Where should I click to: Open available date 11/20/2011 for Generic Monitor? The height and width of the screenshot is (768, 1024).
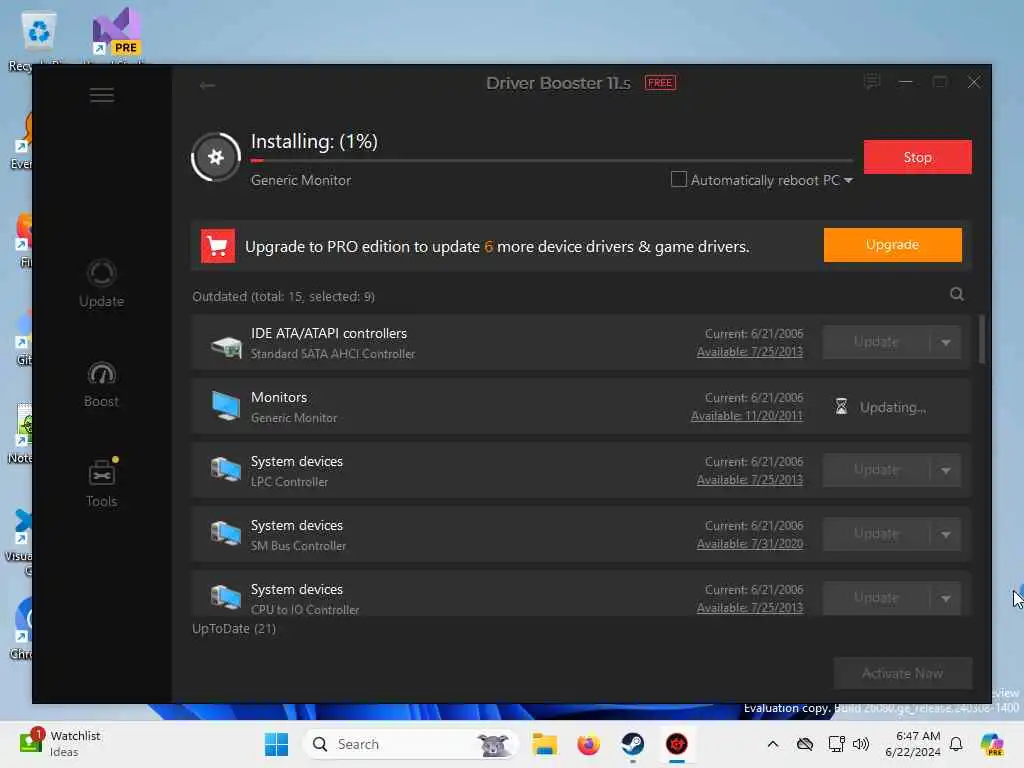point(746,416)
